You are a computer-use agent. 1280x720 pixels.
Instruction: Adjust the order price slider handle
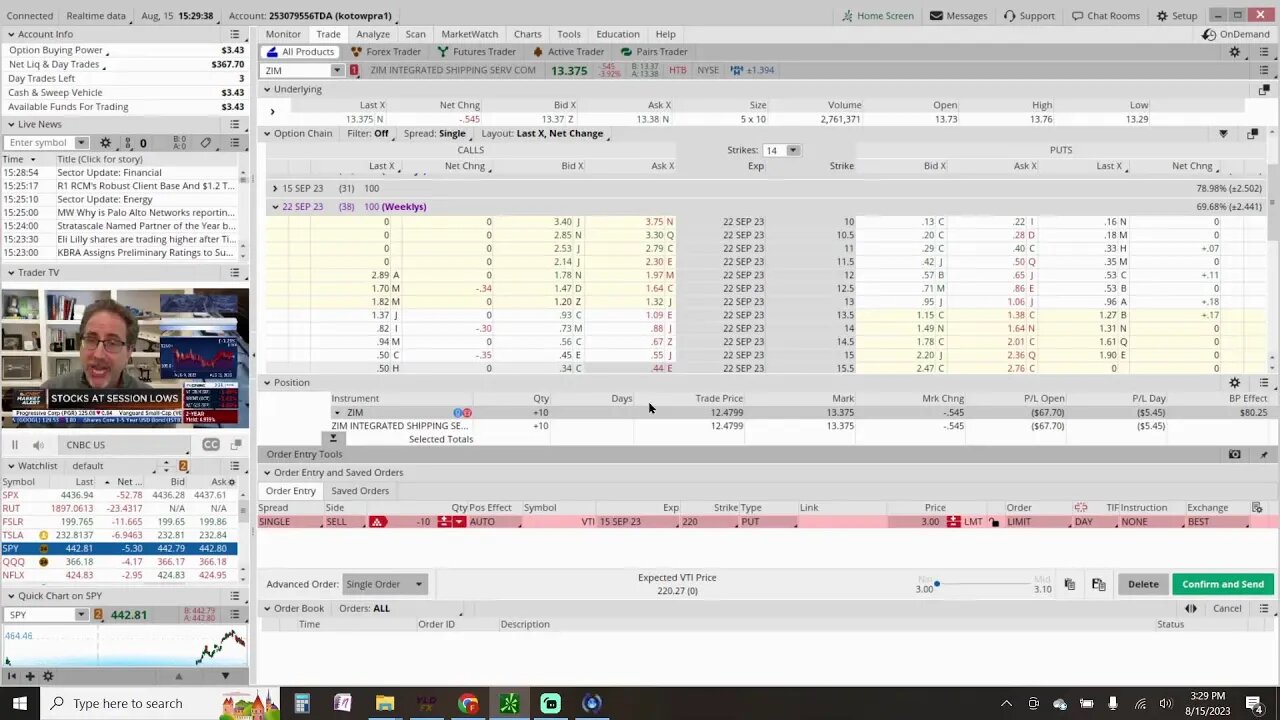click(937, 583)
